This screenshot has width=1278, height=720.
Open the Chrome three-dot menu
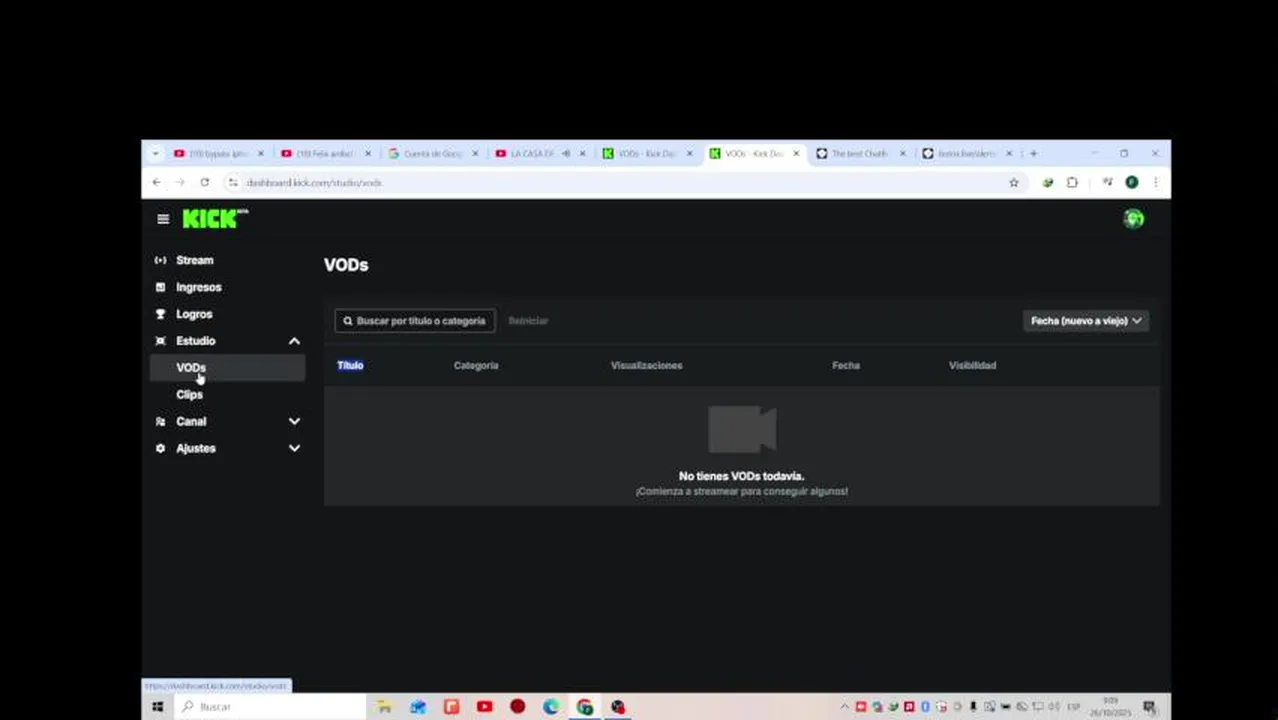point(1156,183)
